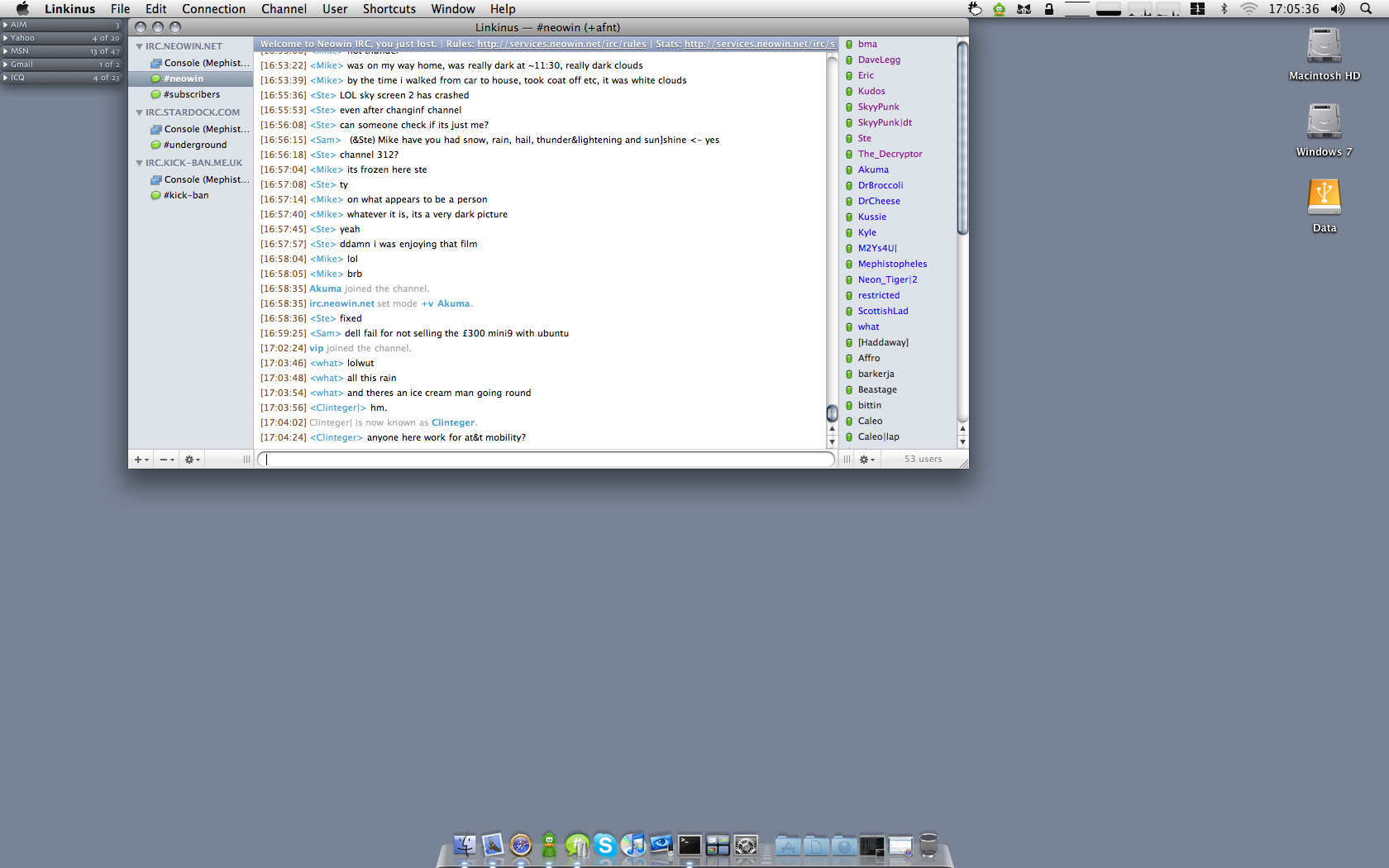Select Mephistopheles in the user list
Screen dimensions: 1389x868
[892, 264]
